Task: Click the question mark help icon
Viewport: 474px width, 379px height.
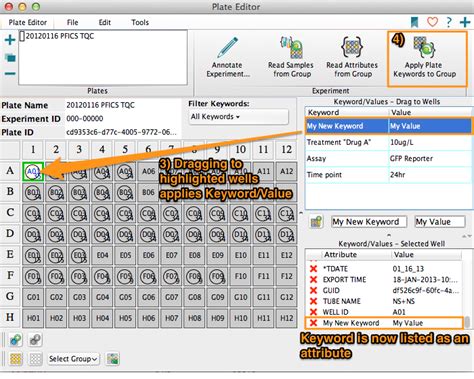Action: pos(449,22)
